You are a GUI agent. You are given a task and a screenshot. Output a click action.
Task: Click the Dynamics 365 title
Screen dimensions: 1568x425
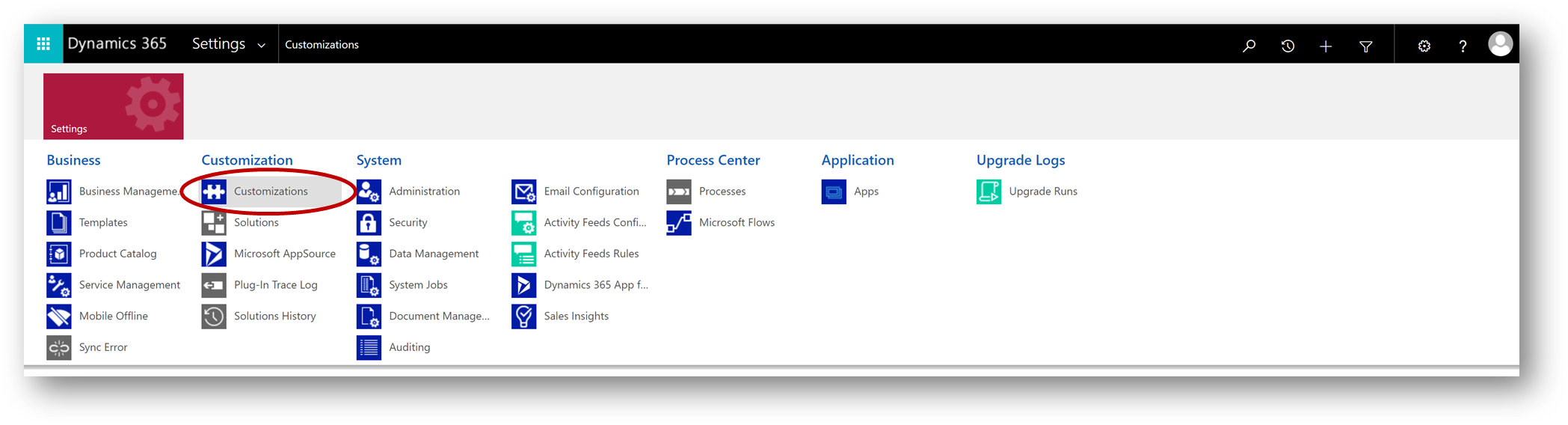click(117, 44)
